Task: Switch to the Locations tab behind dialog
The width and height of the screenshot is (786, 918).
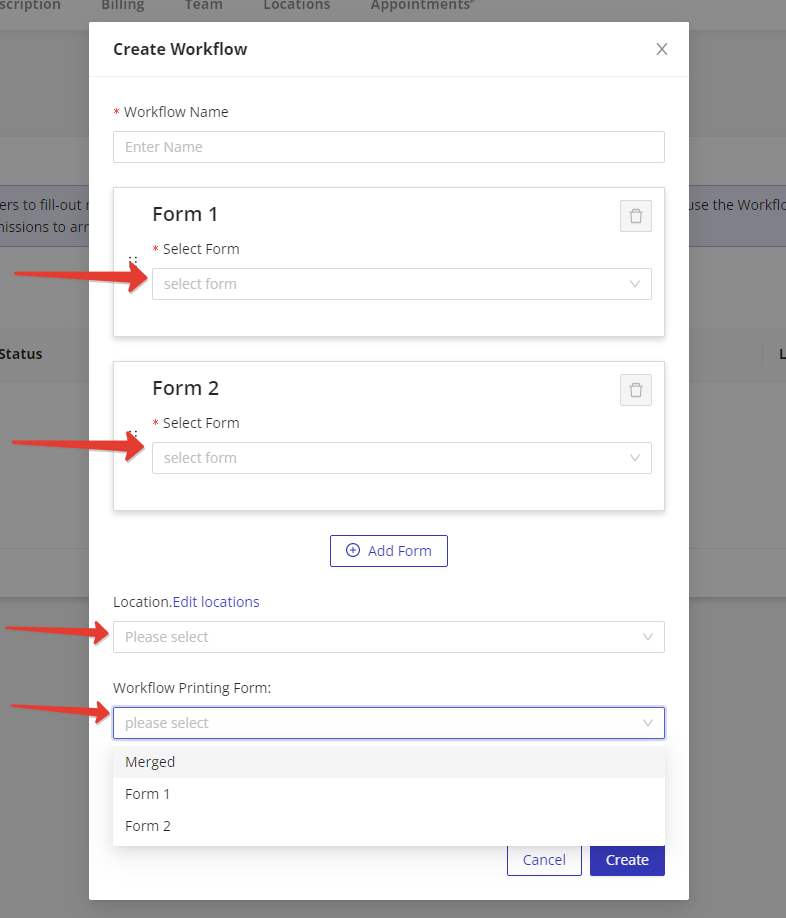Action: [x=297, y=5]
